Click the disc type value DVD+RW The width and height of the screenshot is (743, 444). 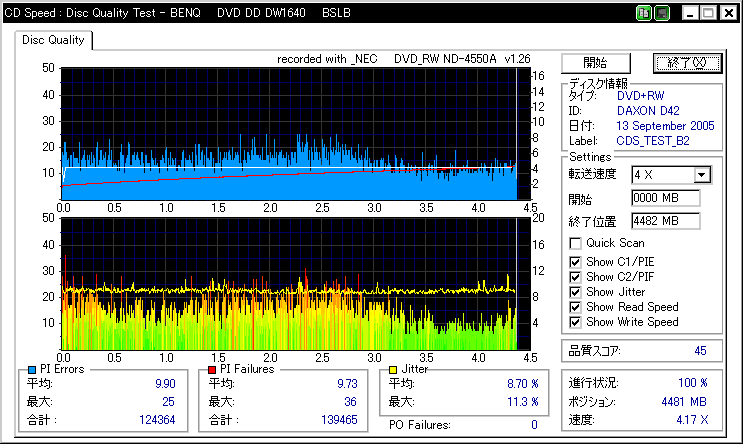(x=641, y=96)
